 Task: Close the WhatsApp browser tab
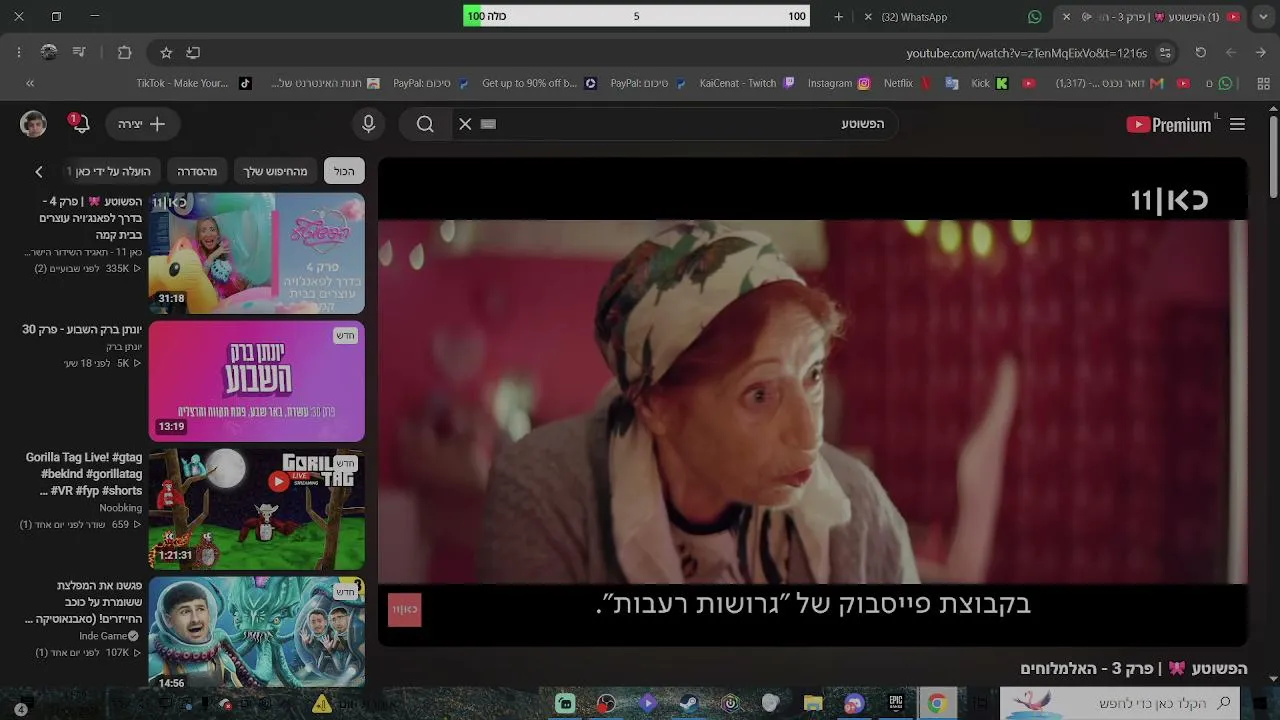pos(868,17)
